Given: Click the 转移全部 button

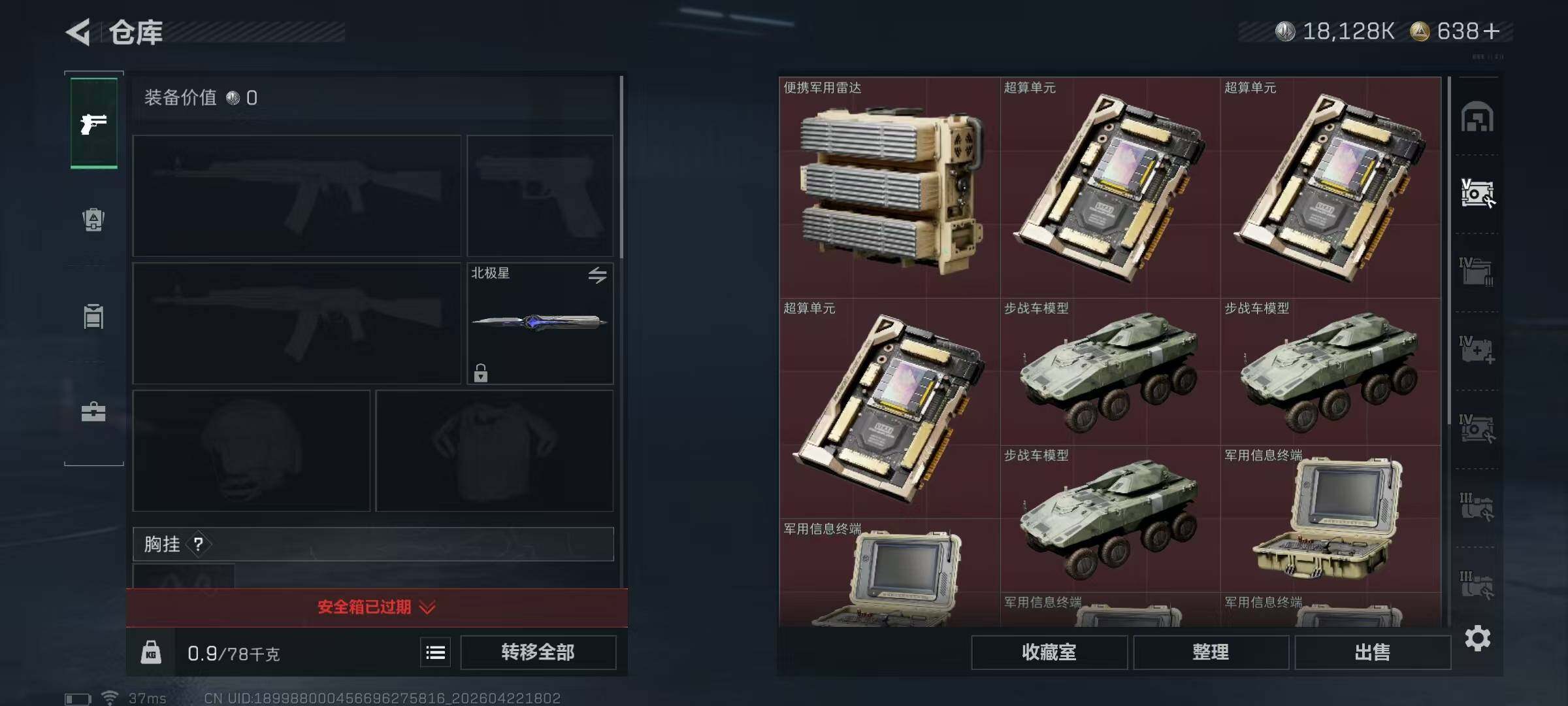Looking at the screenshot, I should tap(538, 652).
